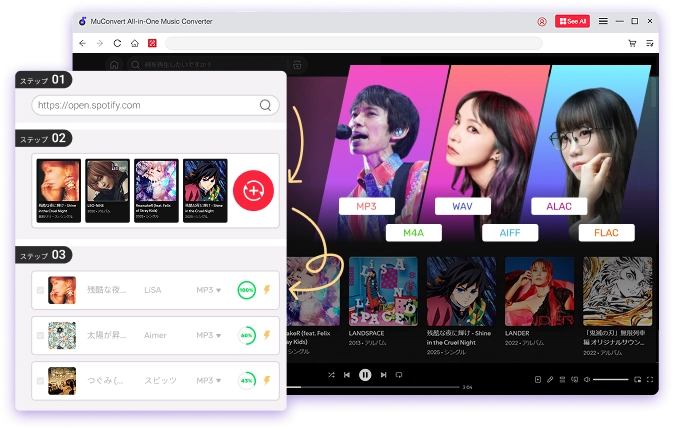Skip to the next track
674x430 pixels.
pyautogui.click(x=383, y=375)
